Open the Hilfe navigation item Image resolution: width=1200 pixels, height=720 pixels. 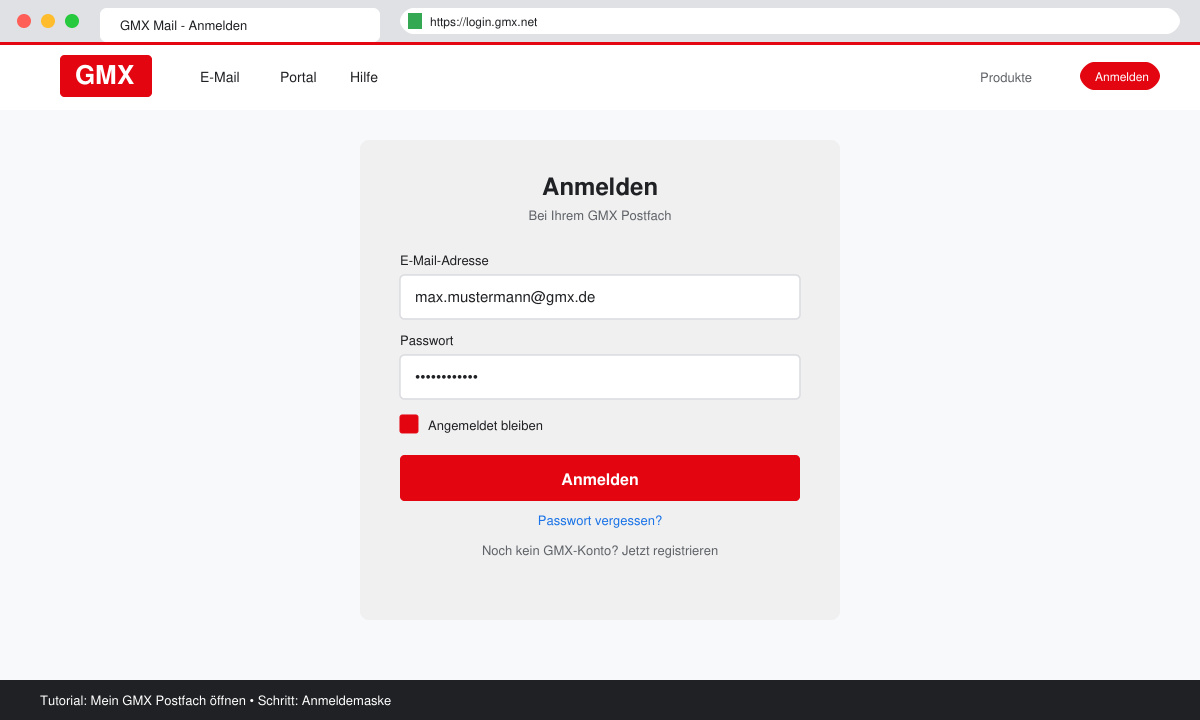(364, 77)
